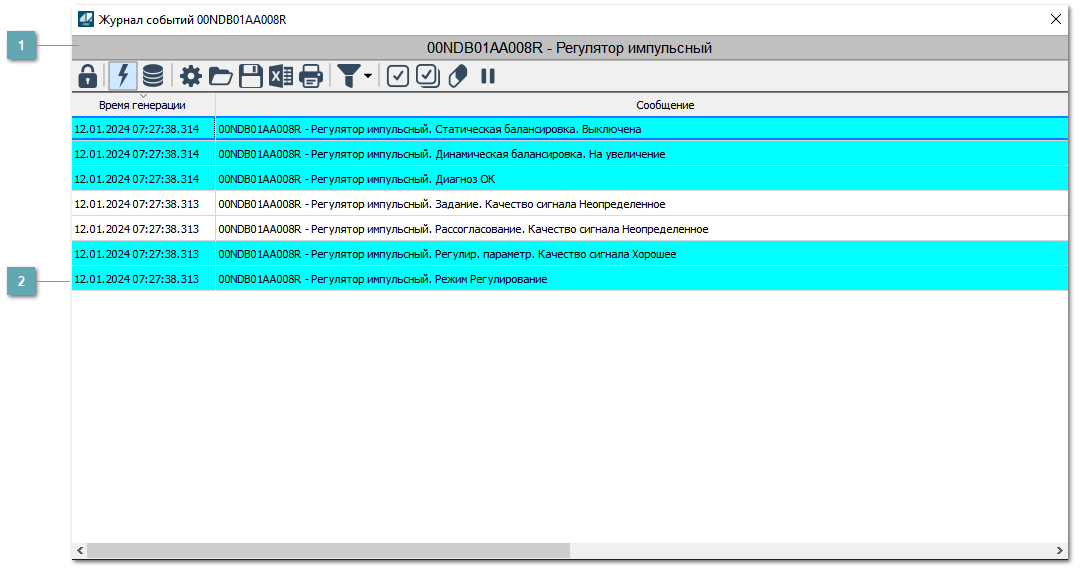Expand the filter dropdown arrow
The width and height of the screenshot is (1082, 571).
368,76
